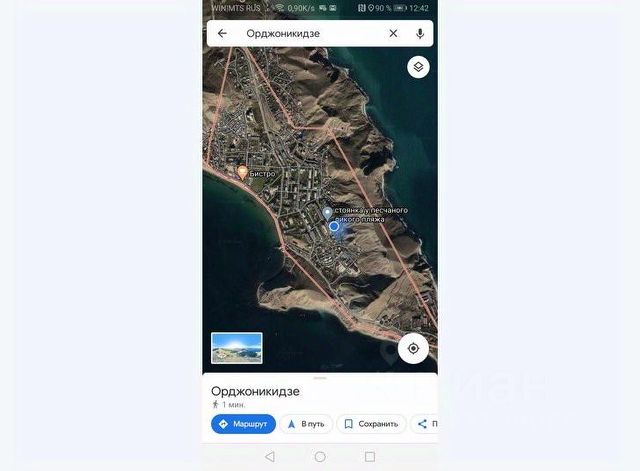The width and height of the screenshot is (640, 471).
Task: Tap the parking location pin marker
Action: (x=327, y=213)
